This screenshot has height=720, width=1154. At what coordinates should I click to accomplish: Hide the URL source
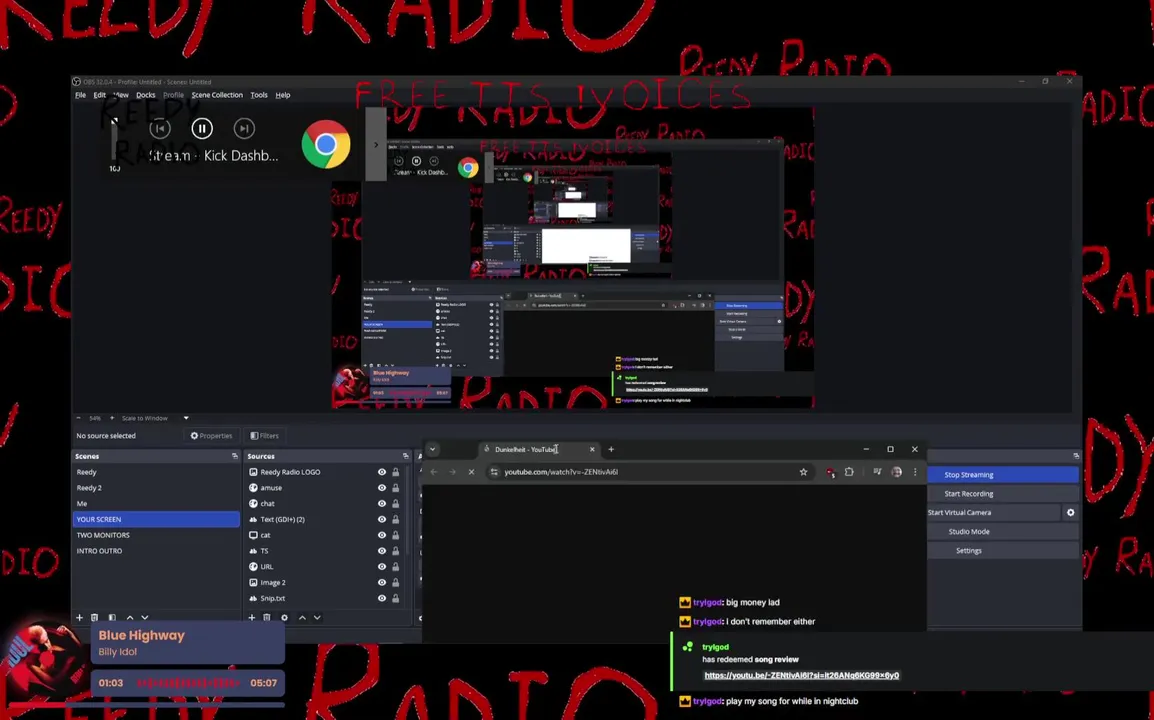381,567
